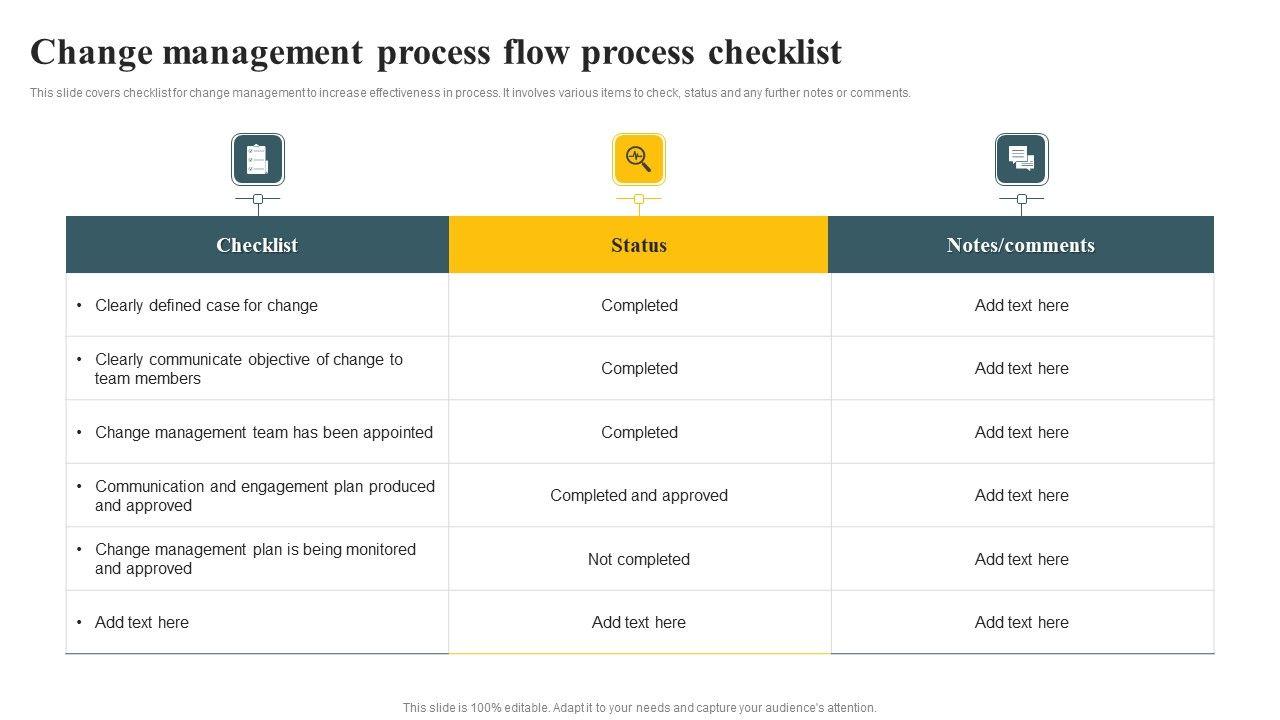The image size is (1280, 720).
Task: Select the Notes/comments column header
Action: click(1021, 245)
